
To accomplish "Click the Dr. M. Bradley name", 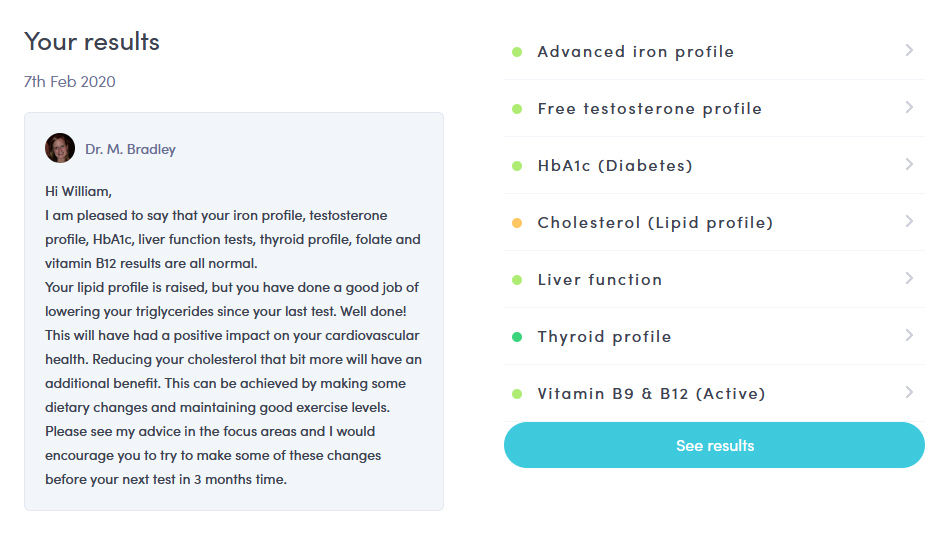I will click(x=130, y=149).
